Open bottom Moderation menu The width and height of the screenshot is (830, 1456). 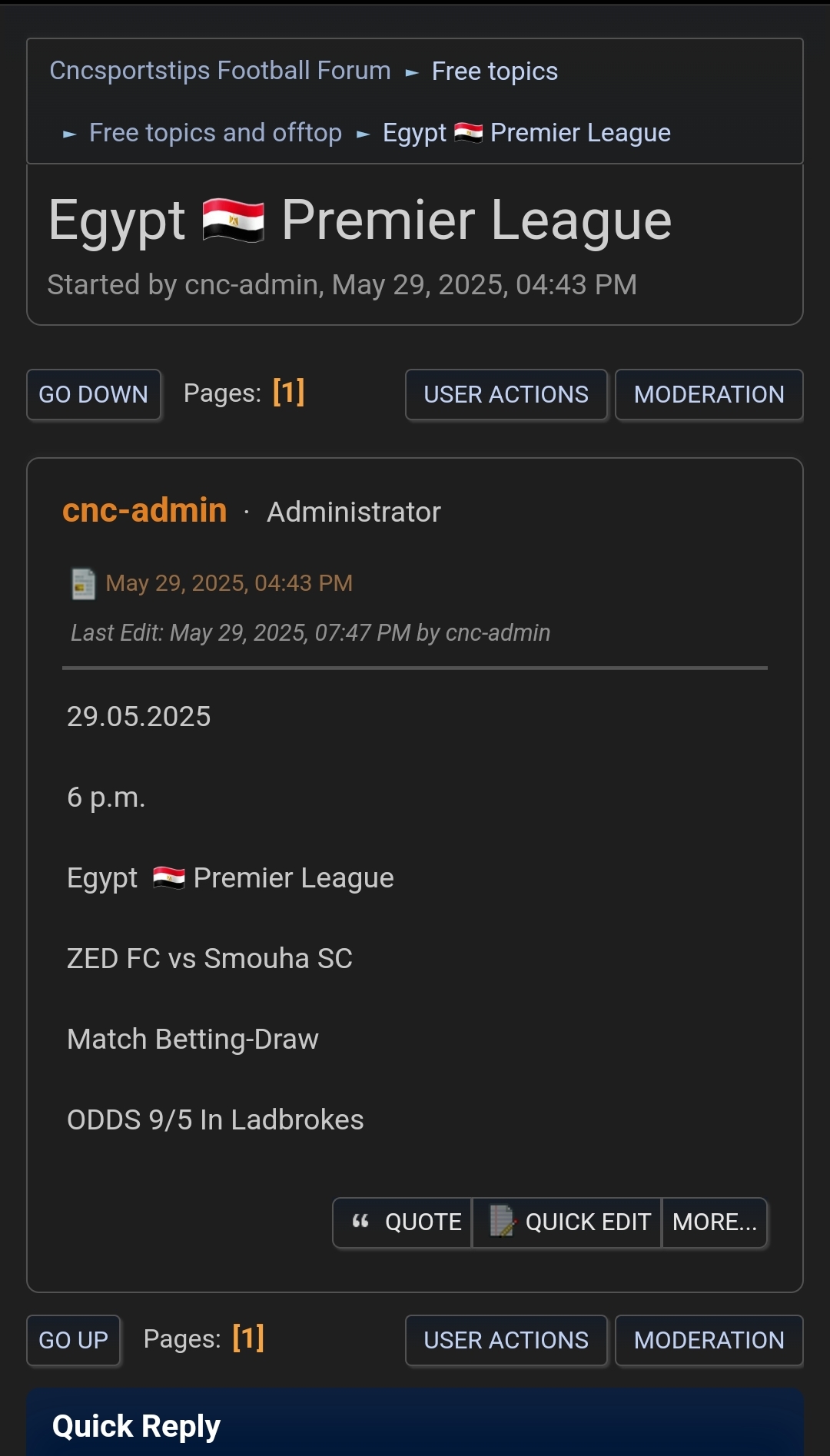pos(709,1341)
